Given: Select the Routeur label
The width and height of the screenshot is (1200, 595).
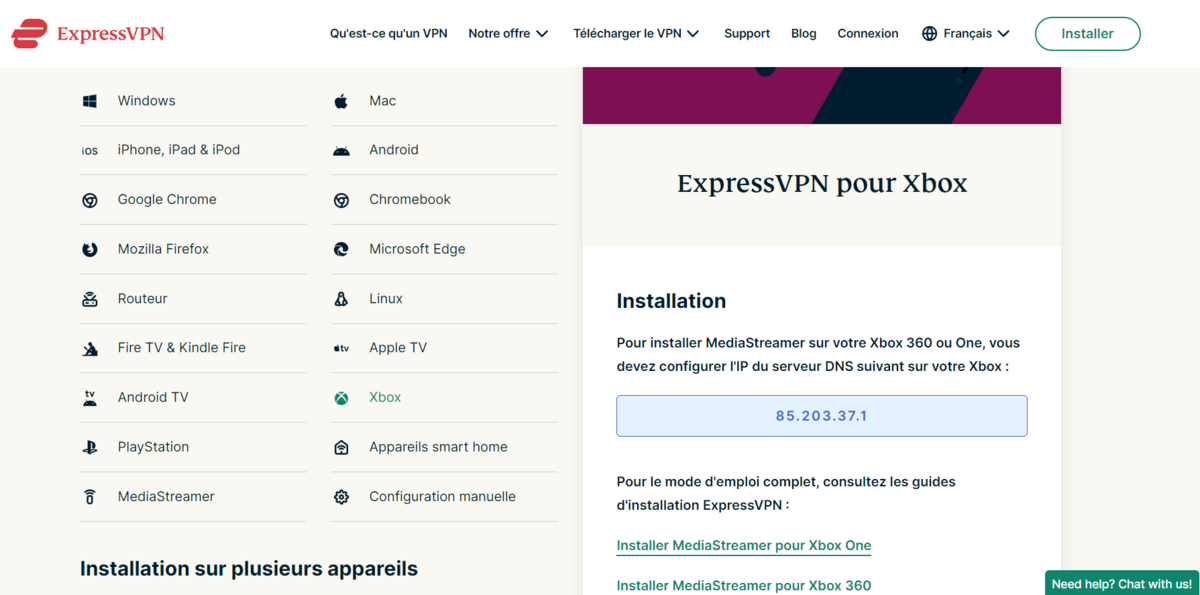Looking at the screenshot, I should coord(142,299).
